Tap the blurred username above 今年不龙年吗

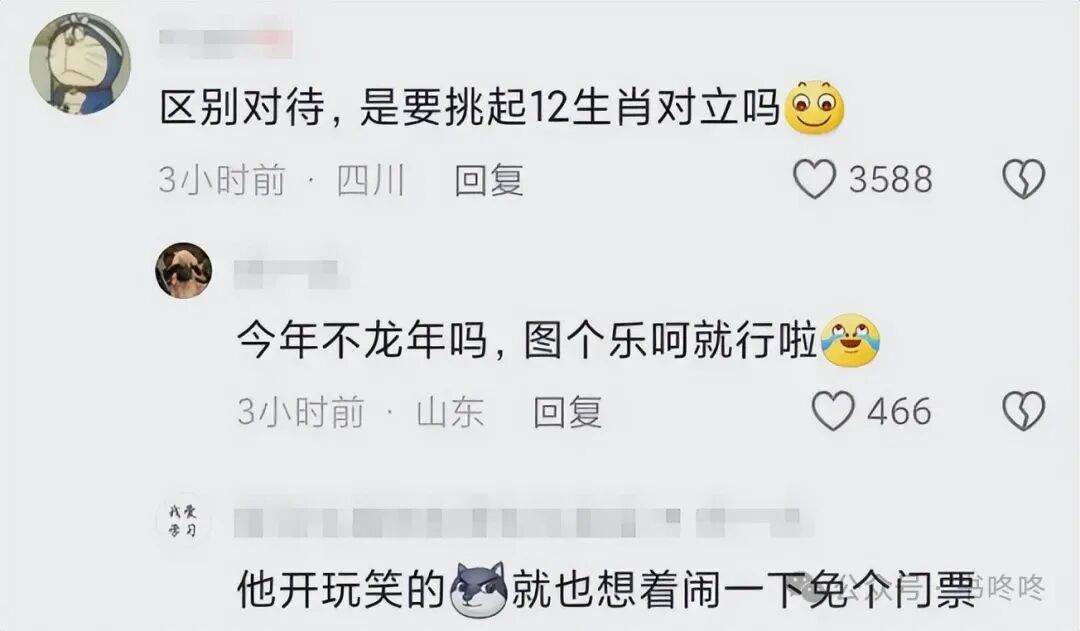coord(291,273)
